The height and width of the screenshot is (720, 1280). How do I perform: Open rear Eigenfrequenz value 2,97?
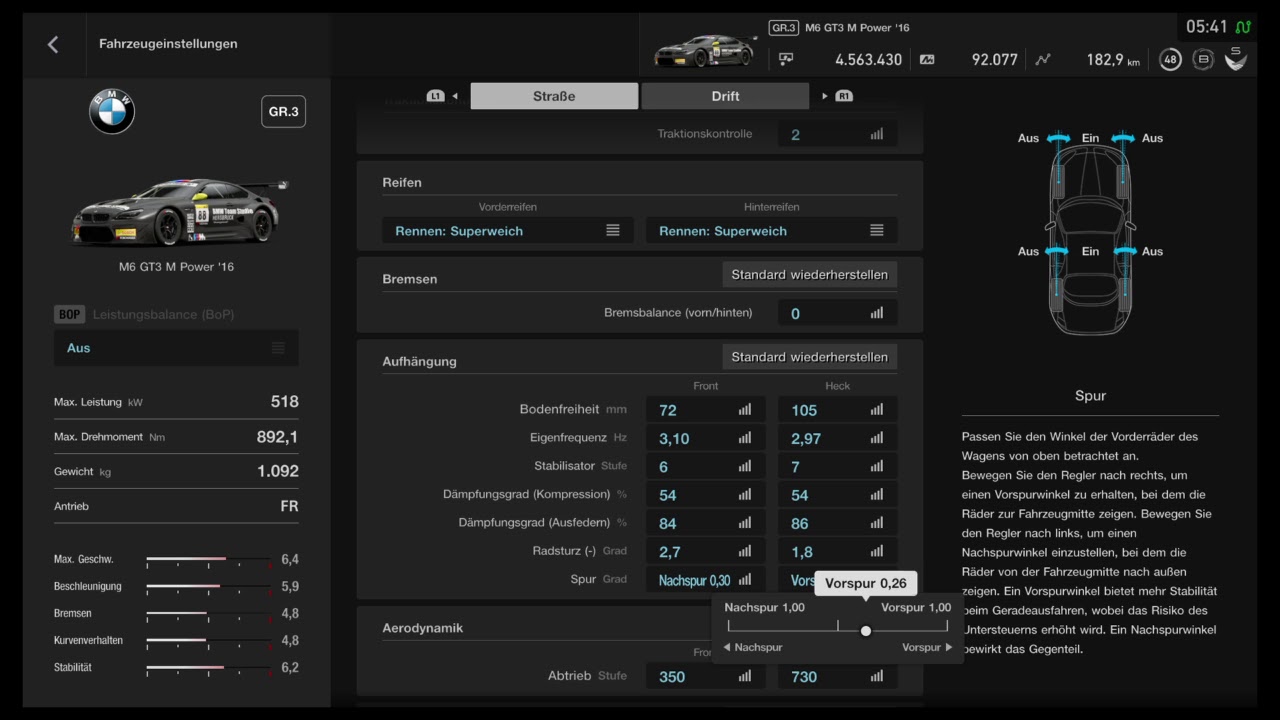pyautogui.click(x=837, y=438)
